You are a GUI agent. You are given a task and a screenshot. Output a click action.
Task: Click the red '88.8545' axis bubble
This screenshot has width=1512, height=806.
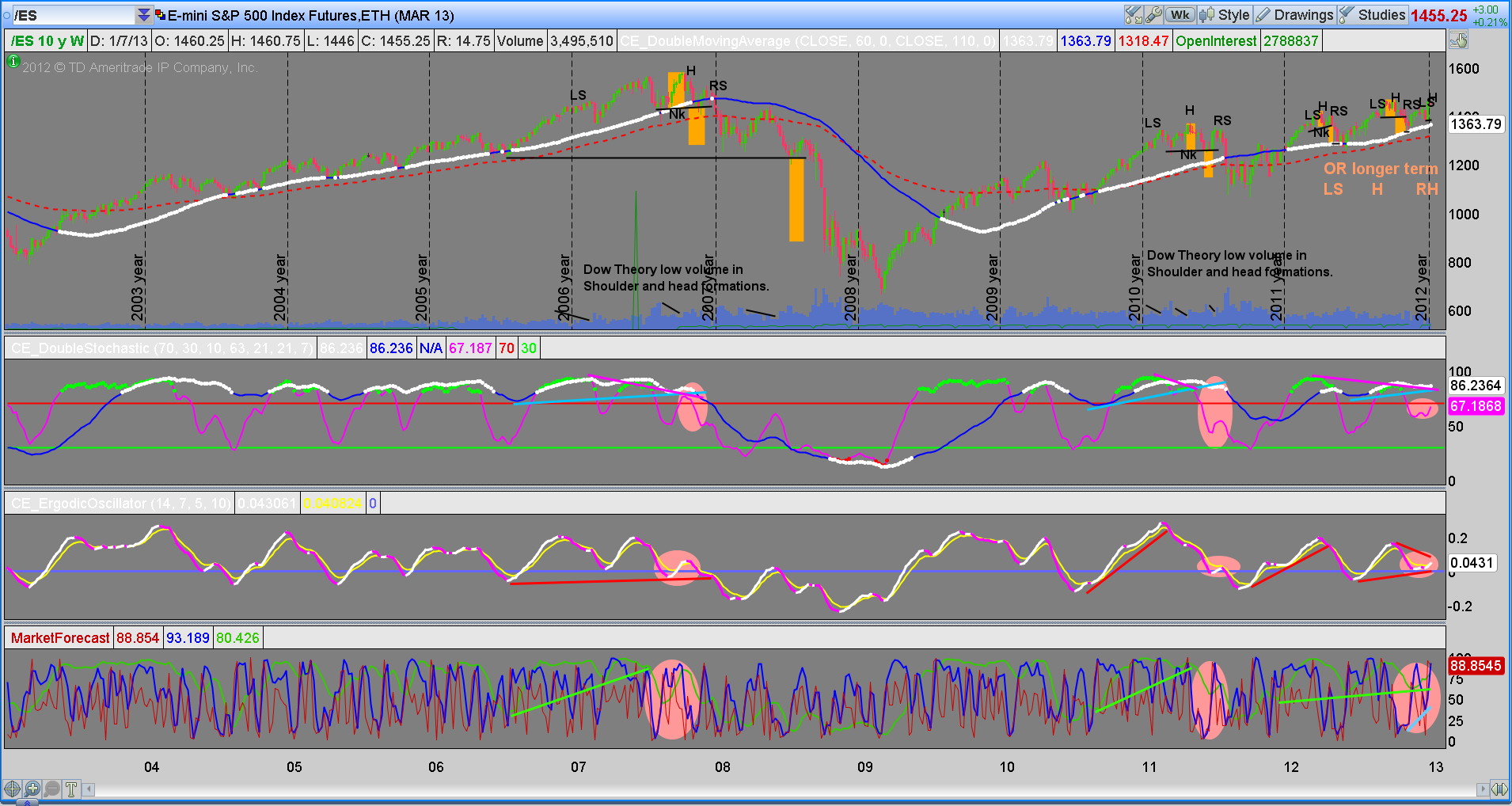coord(1476,666)
